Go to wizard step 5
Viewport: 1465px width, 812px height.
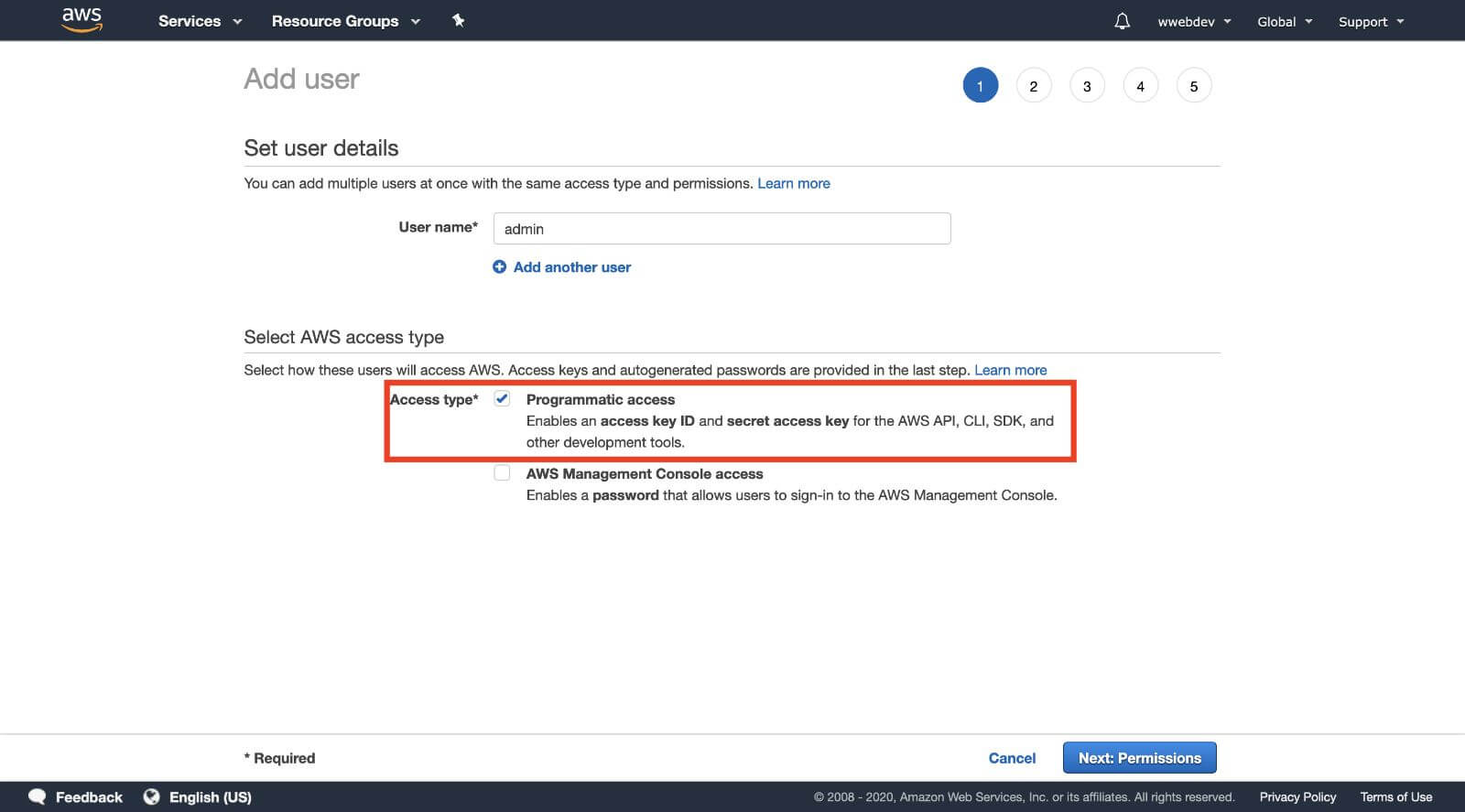click(1194, 85)
